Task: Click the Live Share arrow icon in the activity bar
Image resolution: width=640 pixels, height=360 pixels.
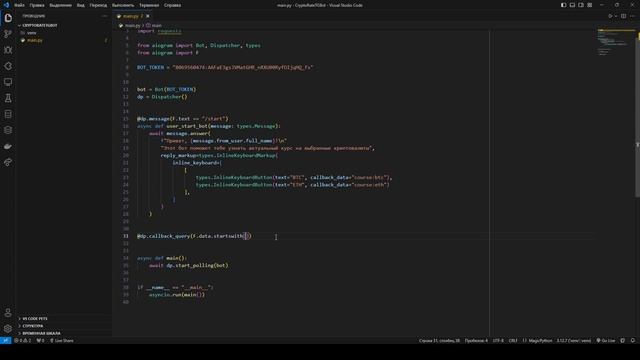Action: (x=8, y=162)
